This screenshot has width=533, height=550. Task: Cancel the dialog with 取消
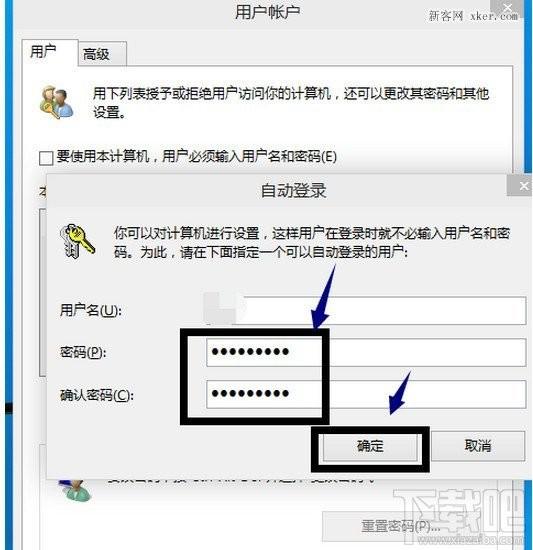pos(478,446)
